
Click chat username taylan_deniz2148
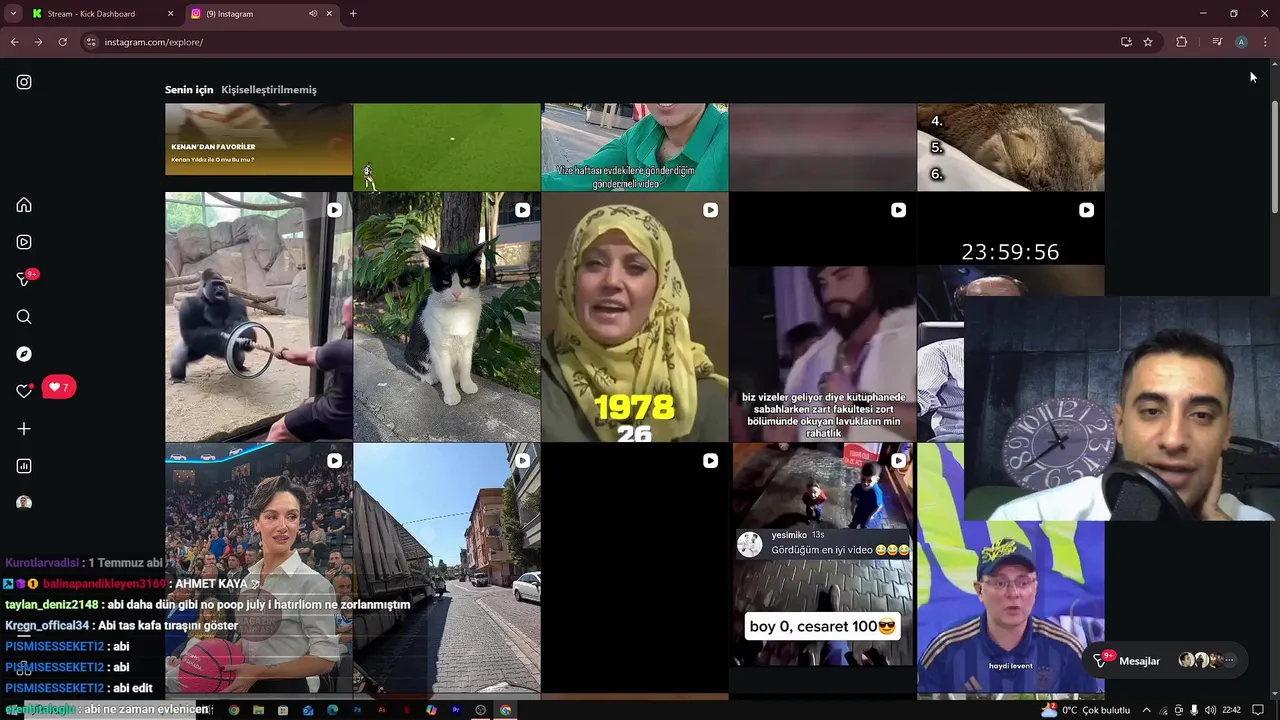click(x=52, y=605)
